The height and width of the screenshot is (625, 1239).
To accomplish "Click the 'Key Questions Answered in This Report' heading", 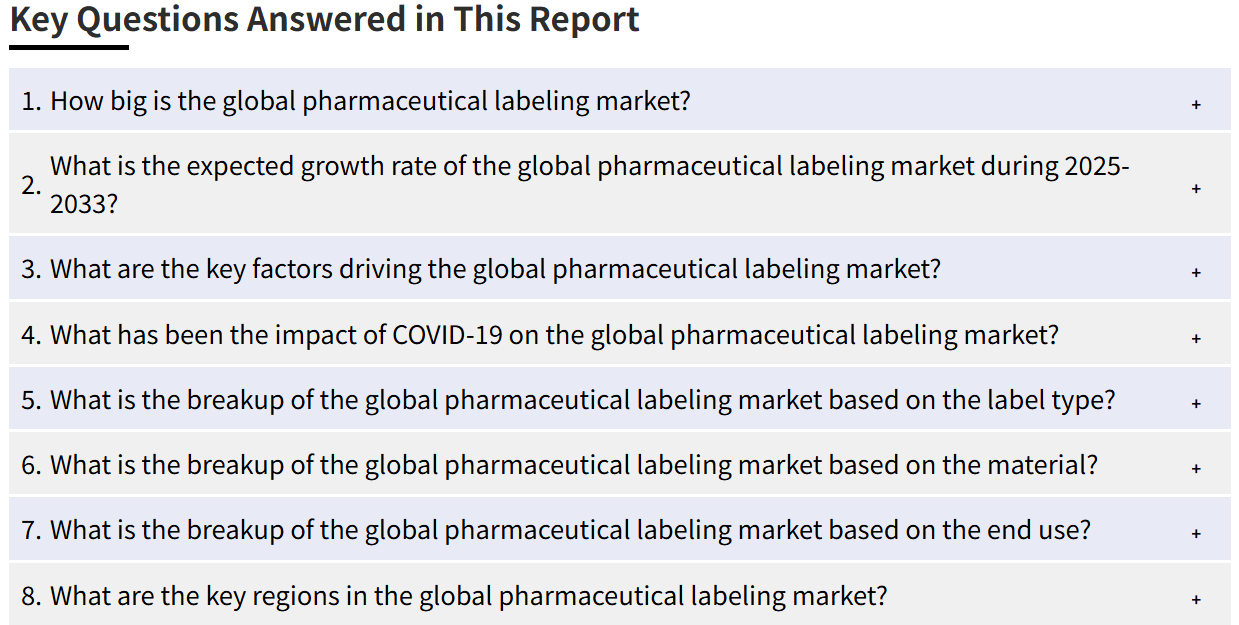I will pyautogui.click(x=325, y=19).
